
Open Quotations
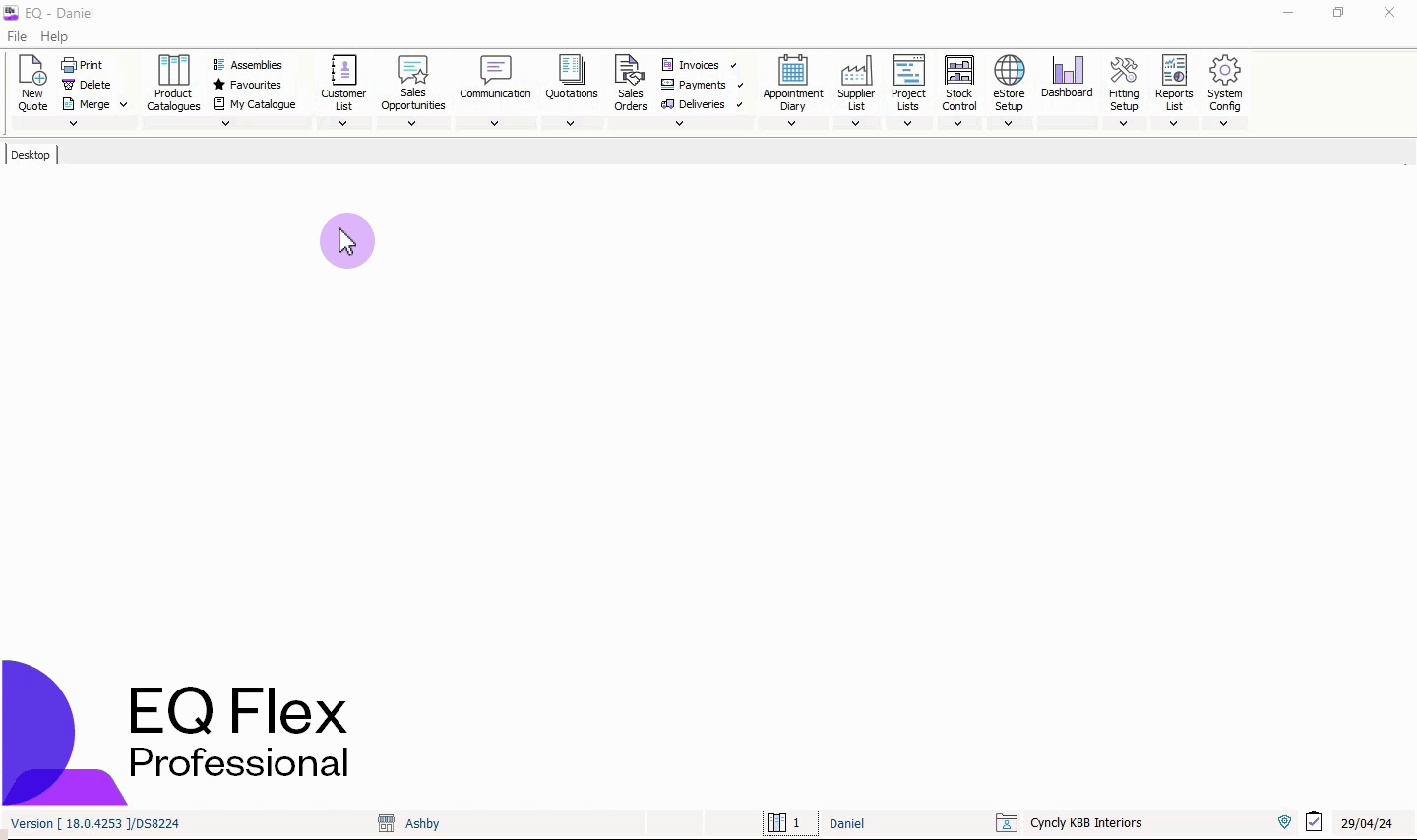coord(572,79)
